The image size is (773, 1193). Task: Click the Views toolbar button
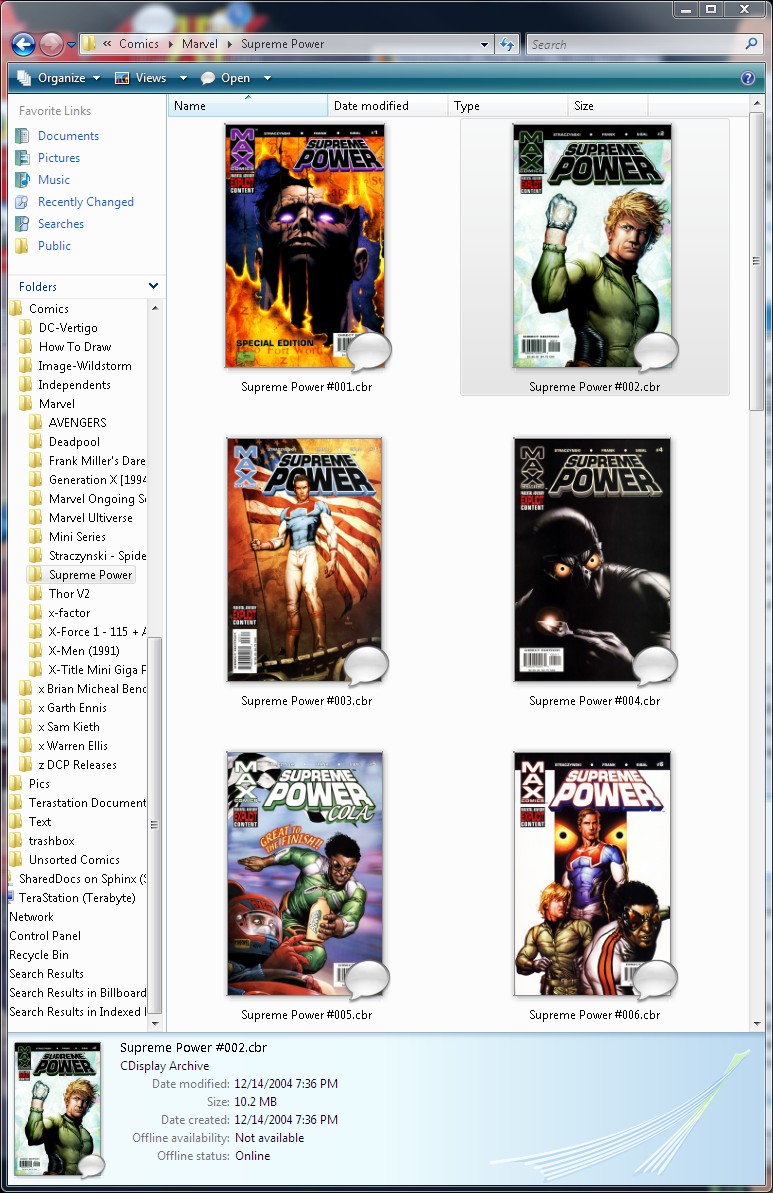141,78
